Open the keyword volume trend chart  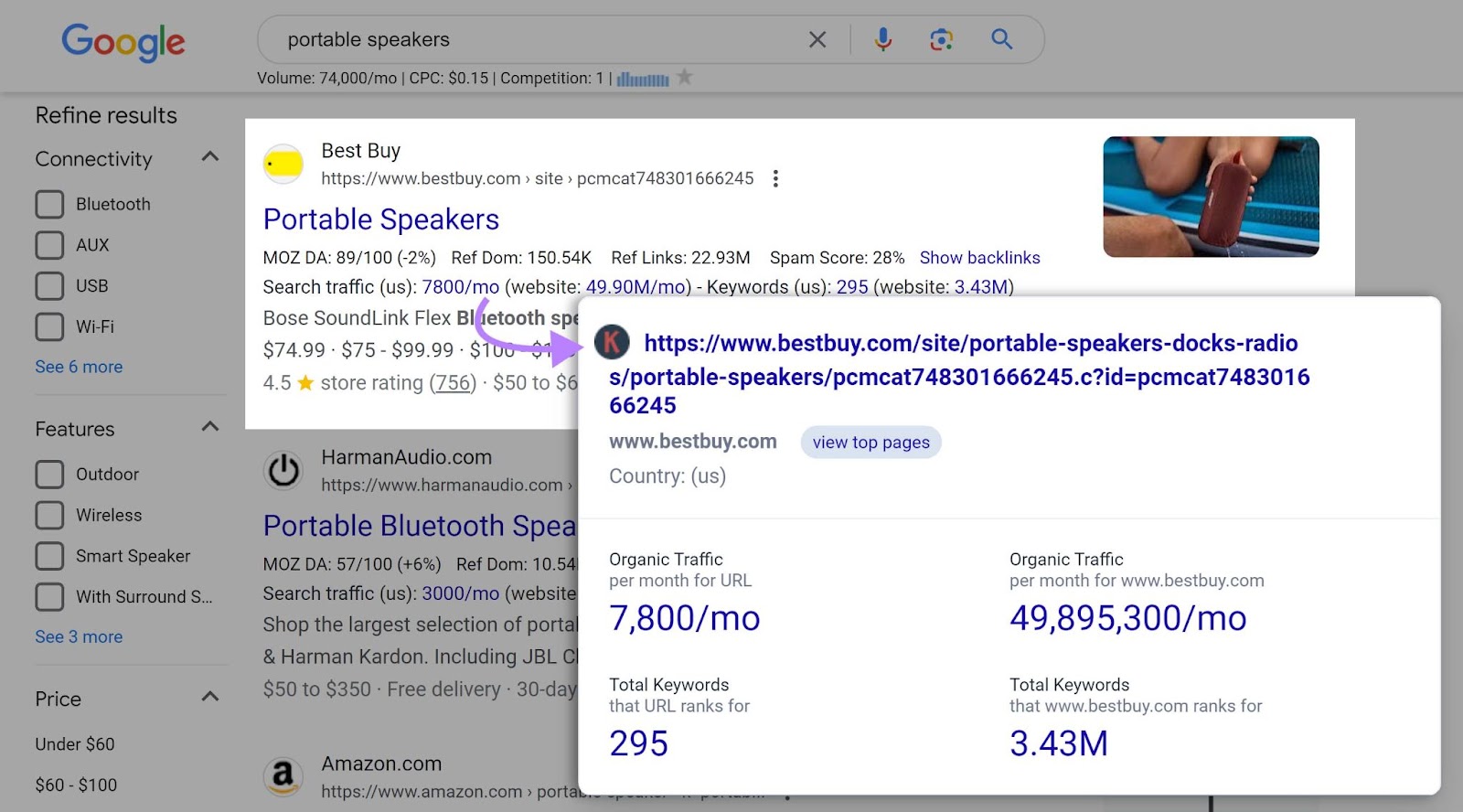[643, 80]
